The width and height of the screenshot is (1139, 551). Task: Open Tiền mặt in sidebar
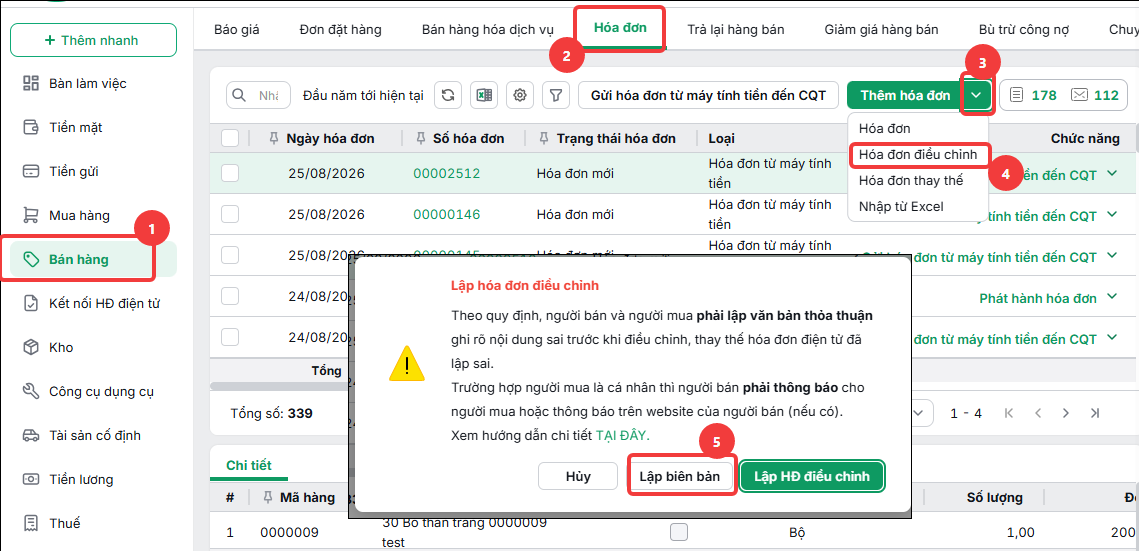[76, 128]
